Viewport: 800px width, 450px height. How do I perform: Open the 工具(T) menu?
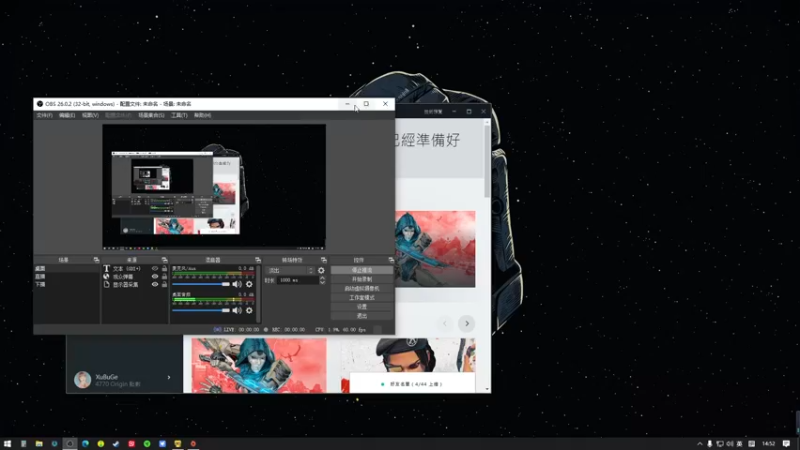pos(179,115)
